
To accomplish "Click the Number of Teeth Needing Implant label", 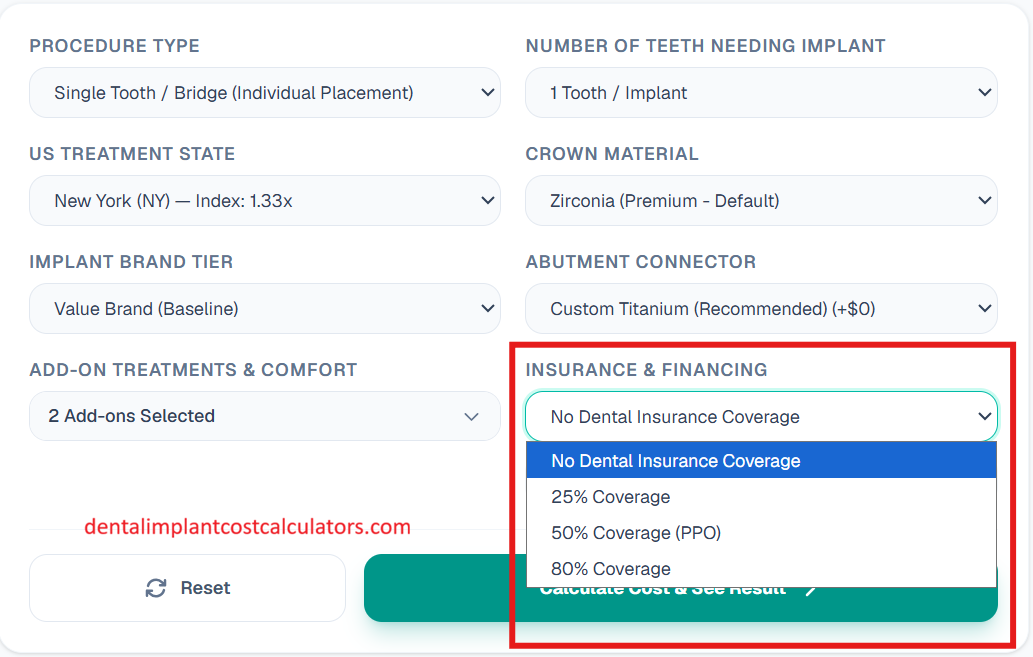I will [706, 46].
